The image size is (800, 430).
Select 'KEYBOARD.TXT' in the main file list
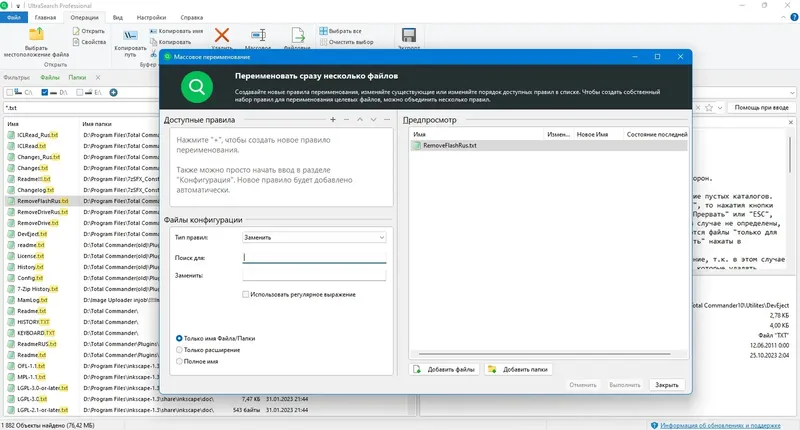coord(36,333)
